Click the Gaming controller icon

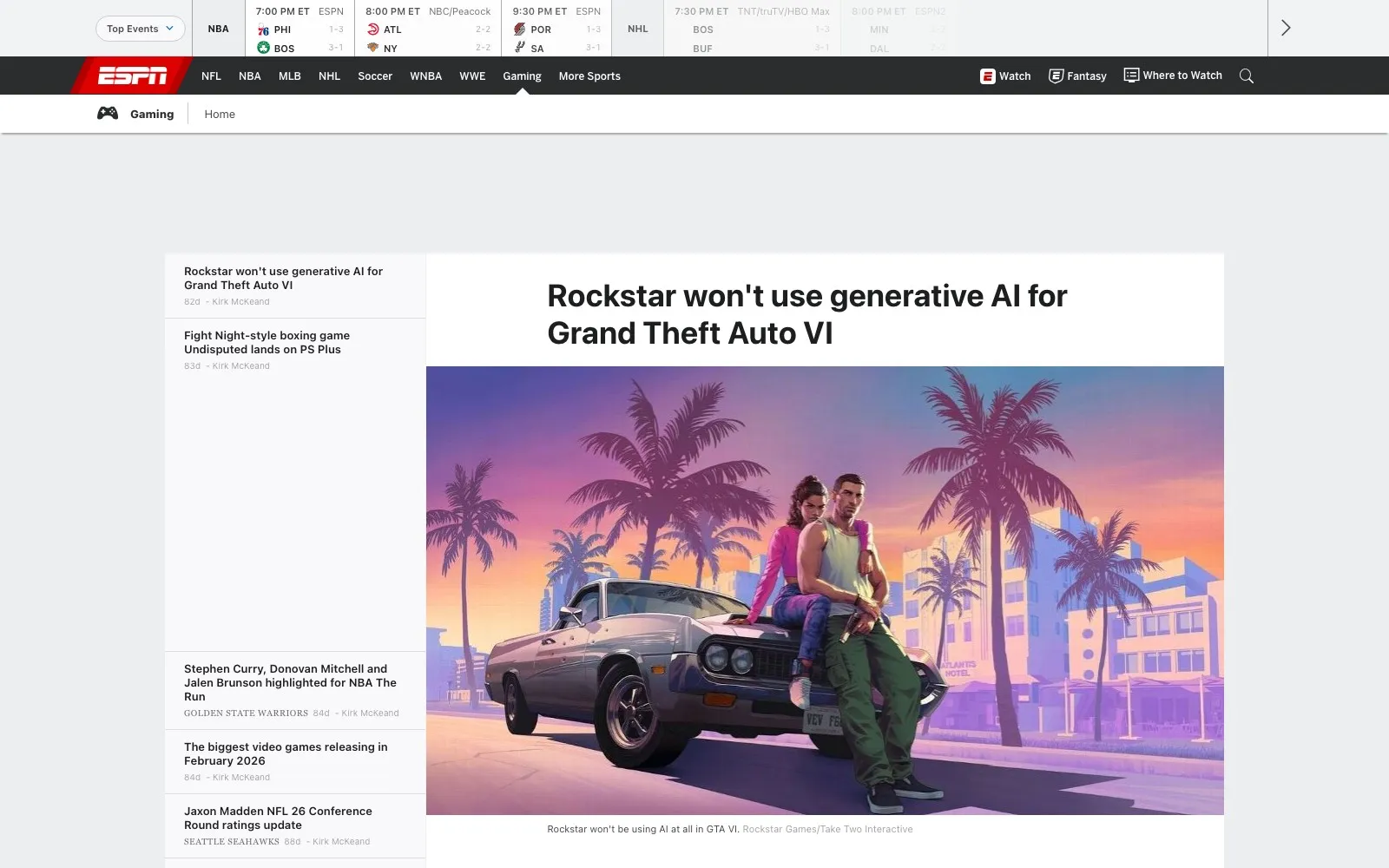pyautogui.click(x=108, y=113)
